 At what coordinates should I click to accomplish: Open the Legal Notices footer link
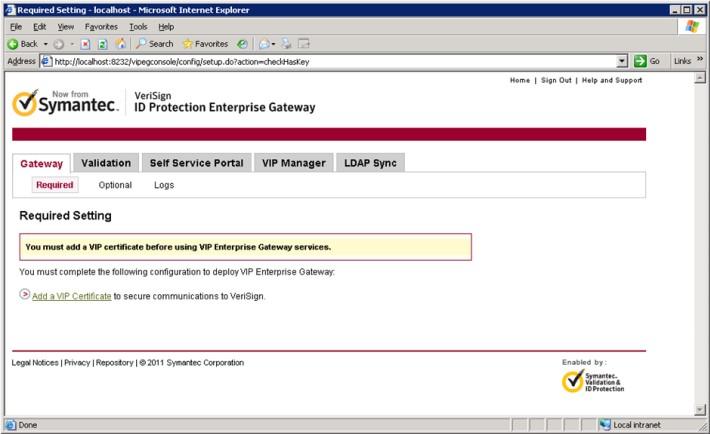tap(35, 362)
